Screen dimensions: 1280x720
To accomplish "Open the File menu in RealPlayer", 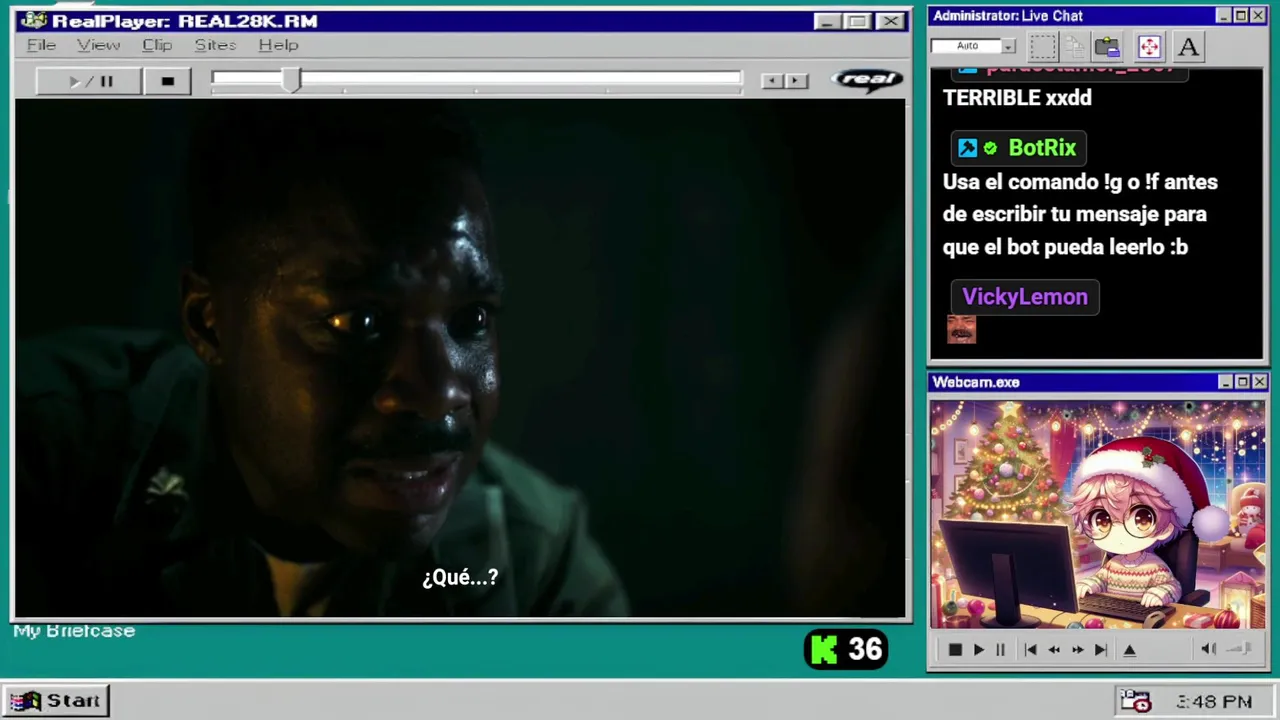I will pos(41,45).
